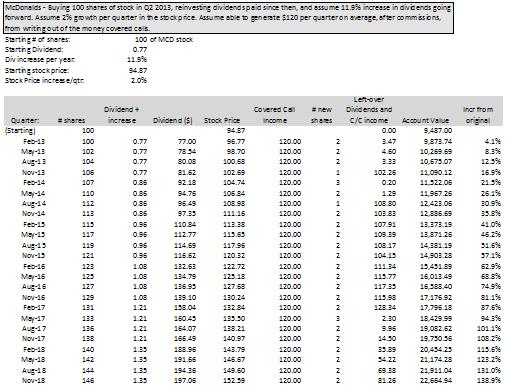Select the Nov-18 quarter cell
Viewport: 506px width, 387px height.
pyautogui.click(x=33, y=380)
